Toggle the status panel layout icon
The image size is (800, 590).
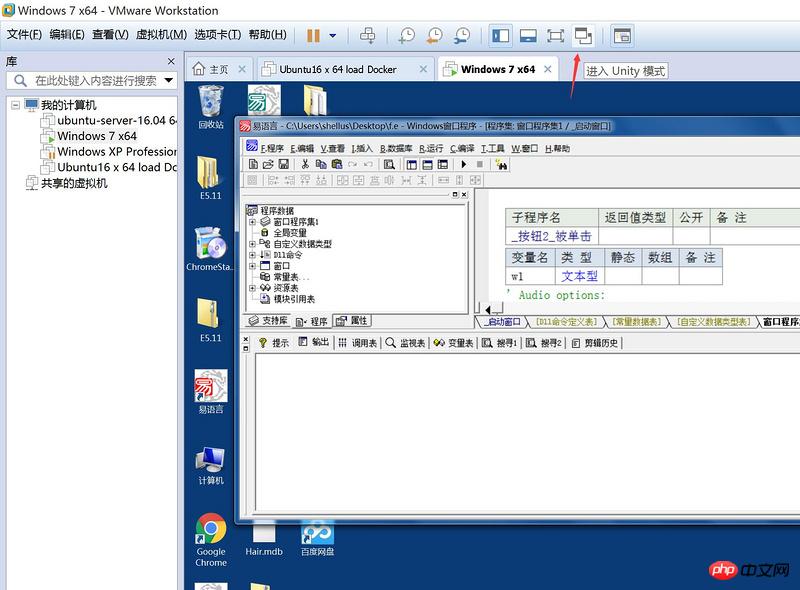click(428, 164)
